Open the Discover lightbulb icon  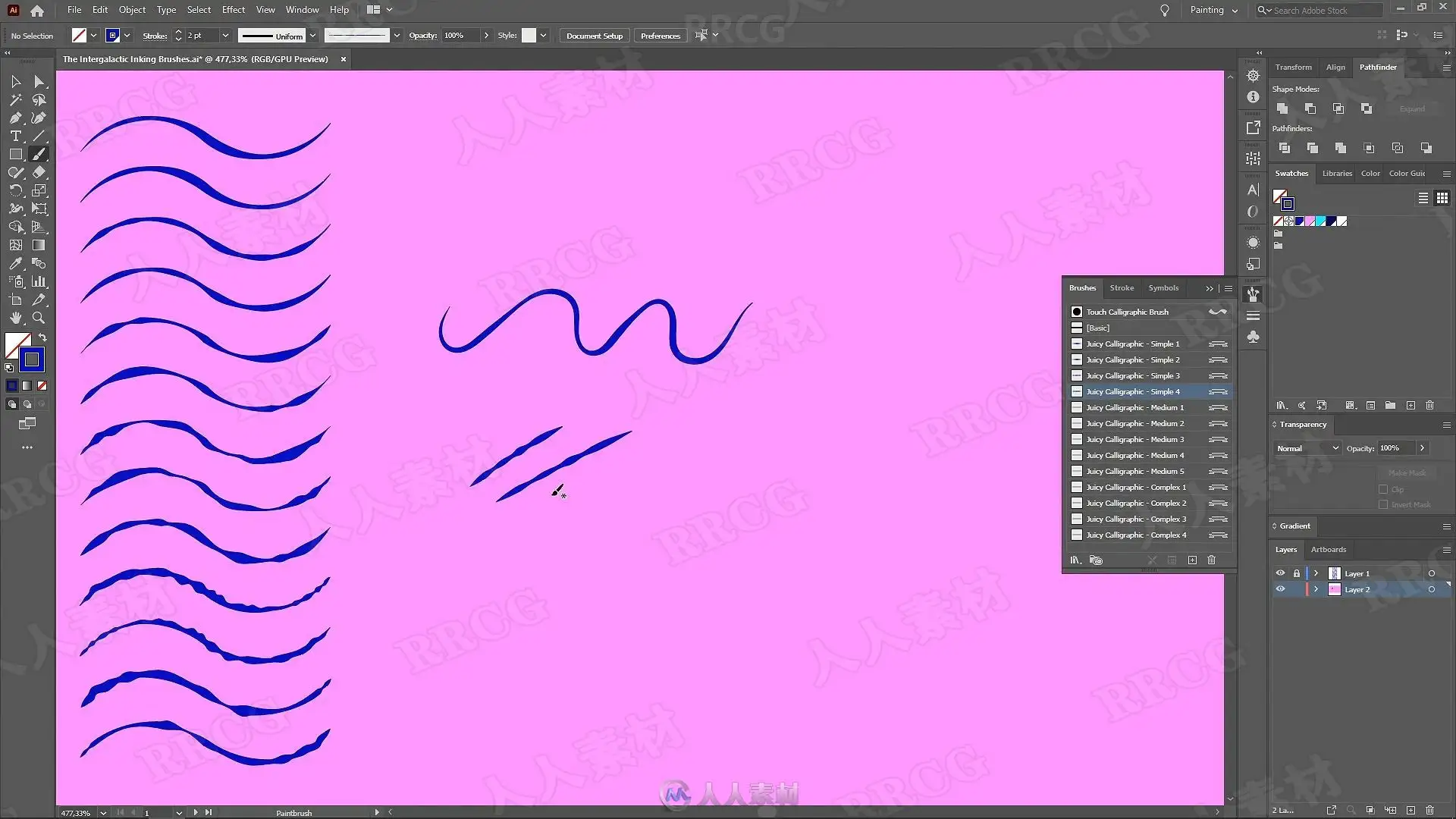pos(1165,11)
